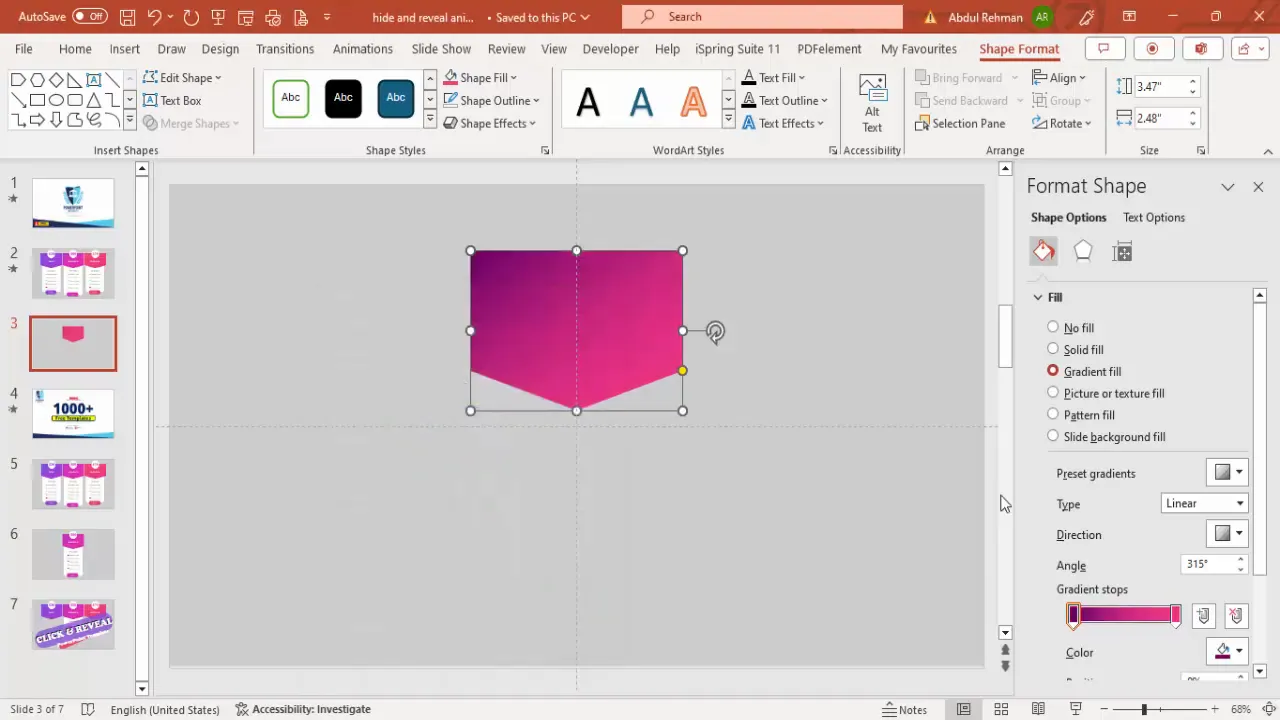Click the Save icon in title bar
The height and width of the screenshot is (720, 1280).
(127, 17)
